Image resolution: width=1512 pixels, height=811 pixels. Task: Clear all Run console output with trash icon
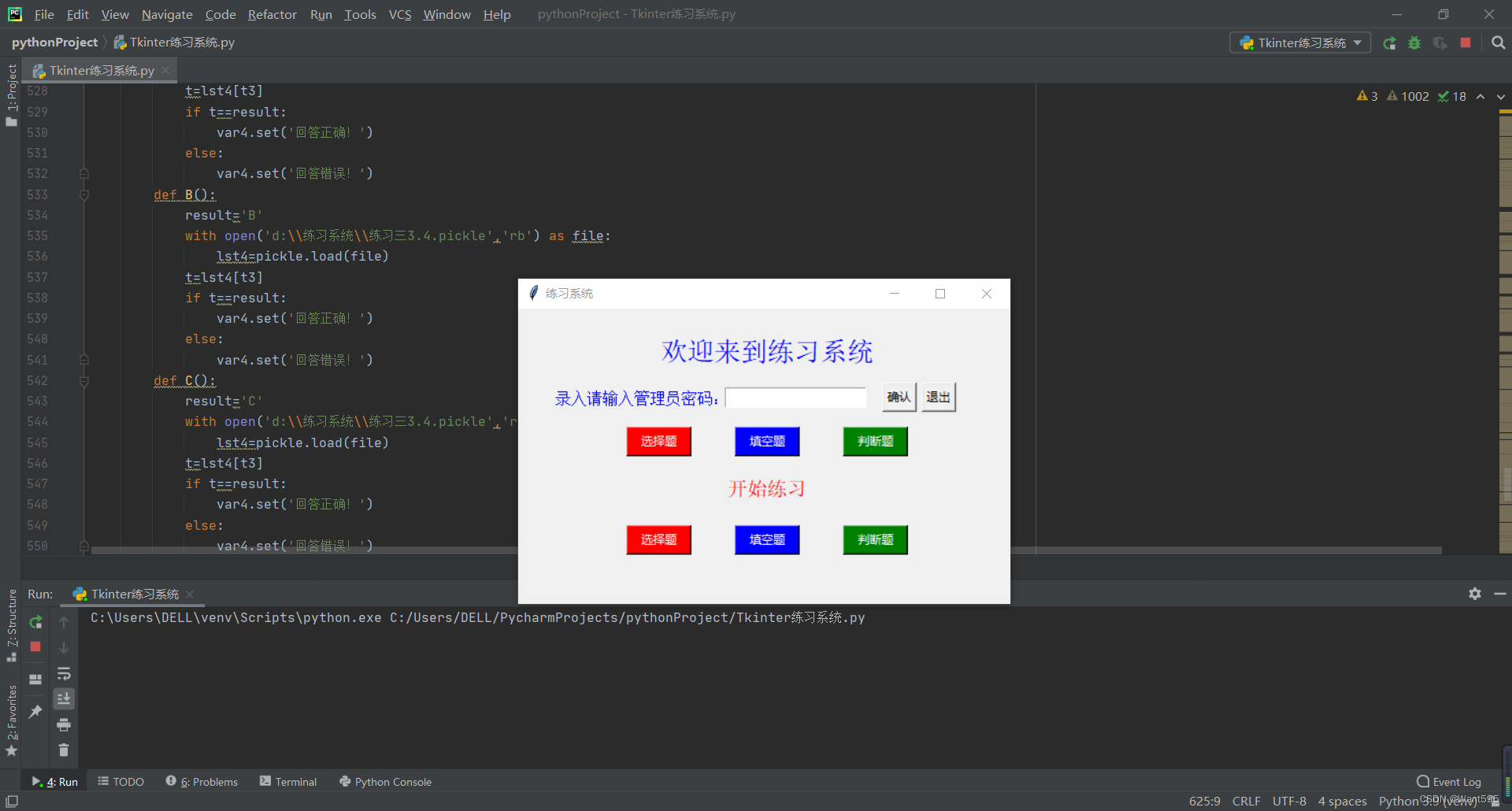[64, 750]
